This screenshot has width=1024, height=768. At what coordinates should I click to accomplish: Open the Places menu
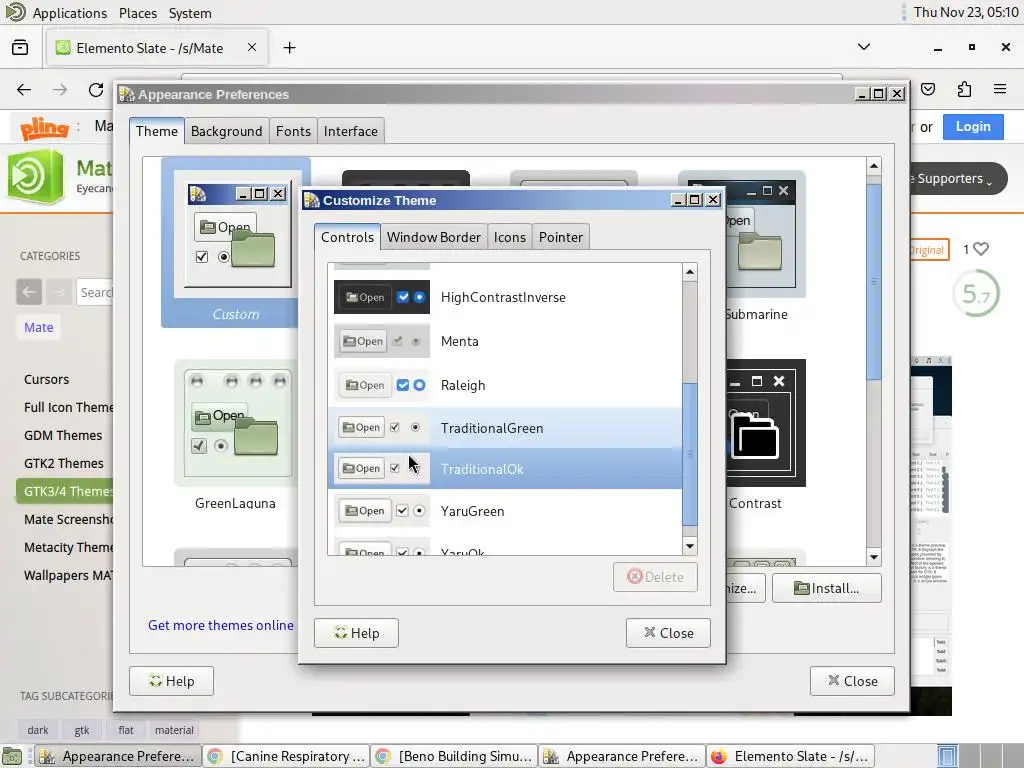coord(138,13)
